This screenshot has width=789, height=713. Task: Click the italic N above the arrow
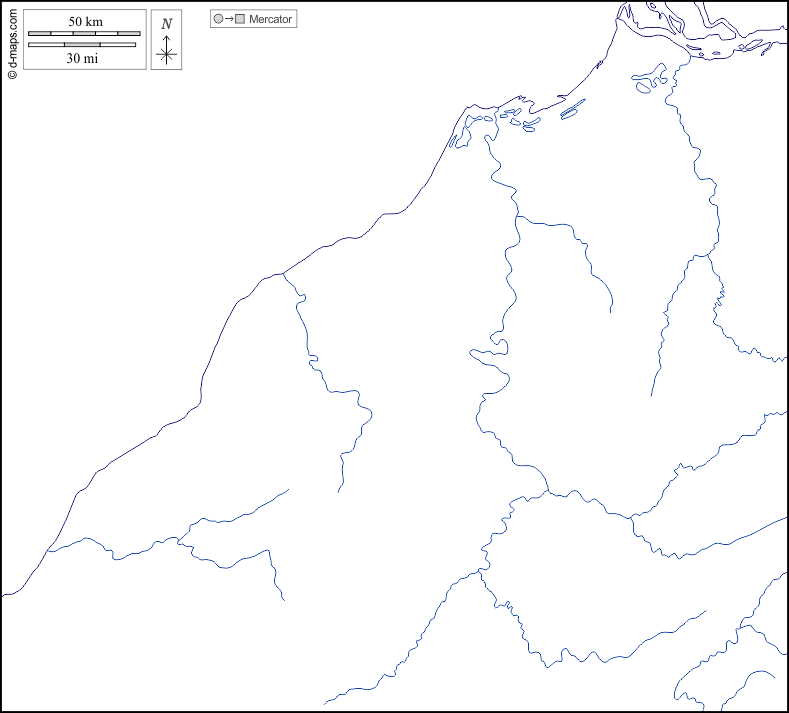pyautogui.click(x=166, y=23)
